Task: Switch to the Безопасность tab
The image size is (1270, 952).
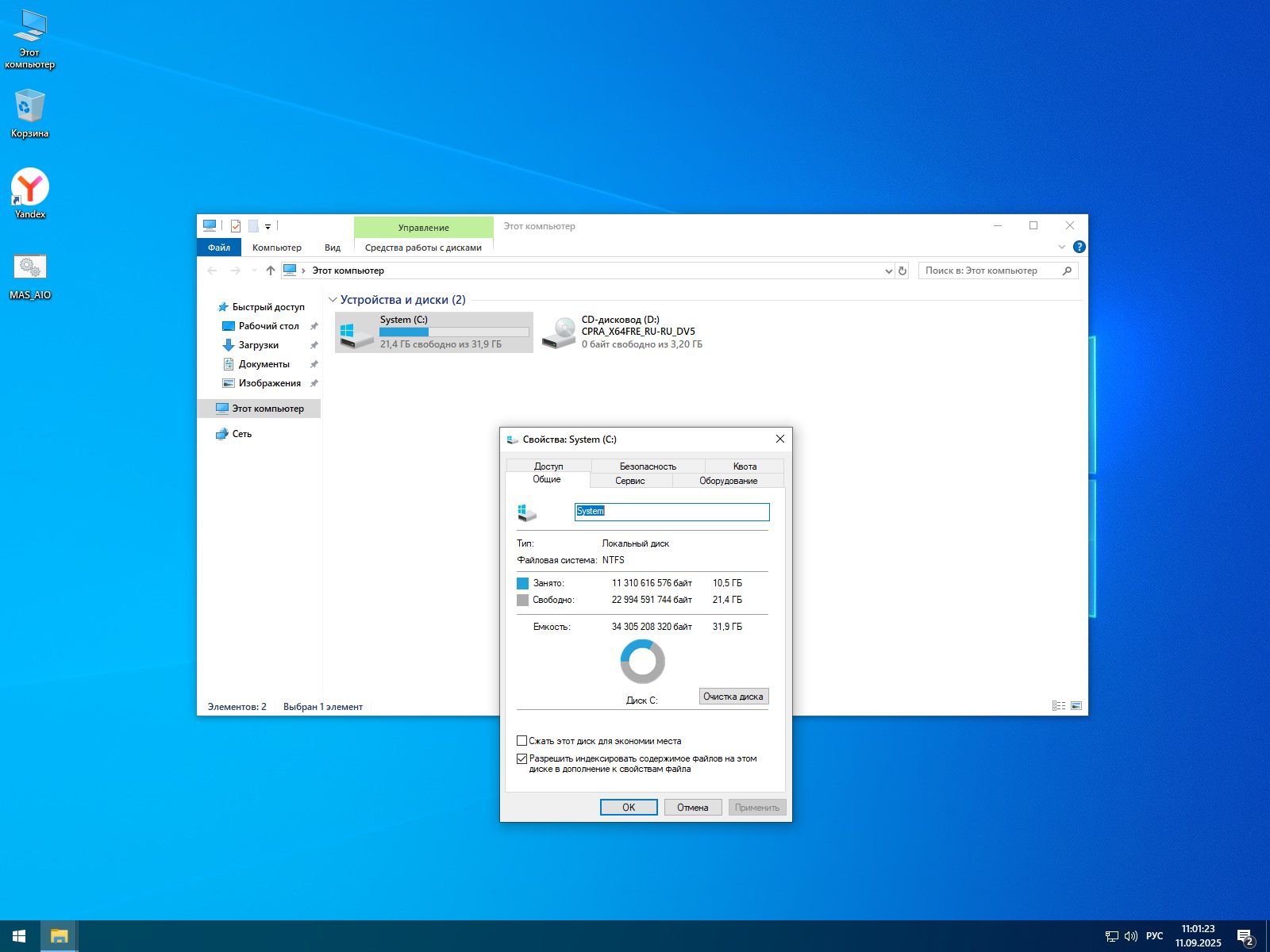Action: pyautogui.click(x=648, y=466)
